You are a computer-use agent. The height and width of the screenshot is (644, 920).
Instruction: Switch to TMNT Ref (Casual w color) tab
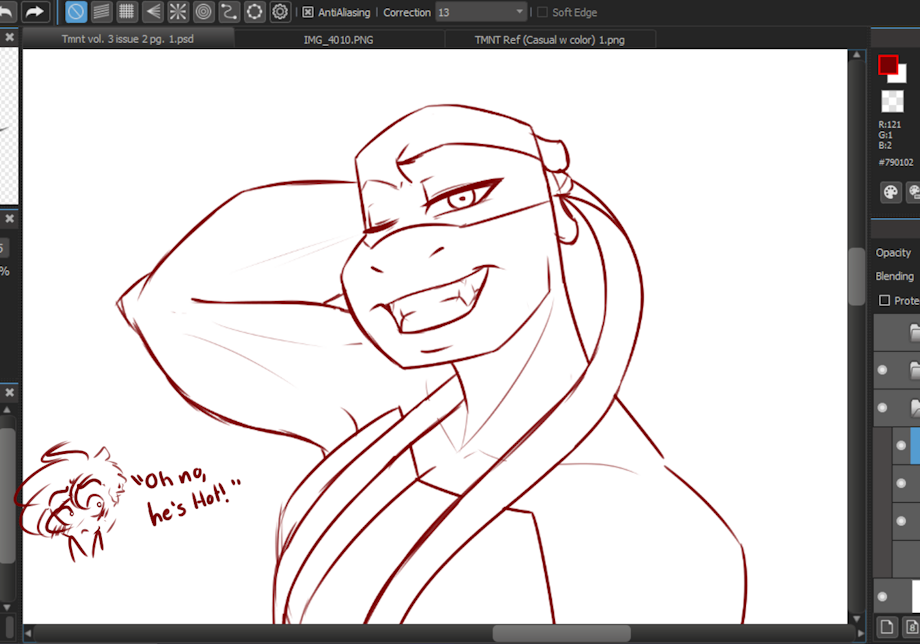click(x=550, y=39)
